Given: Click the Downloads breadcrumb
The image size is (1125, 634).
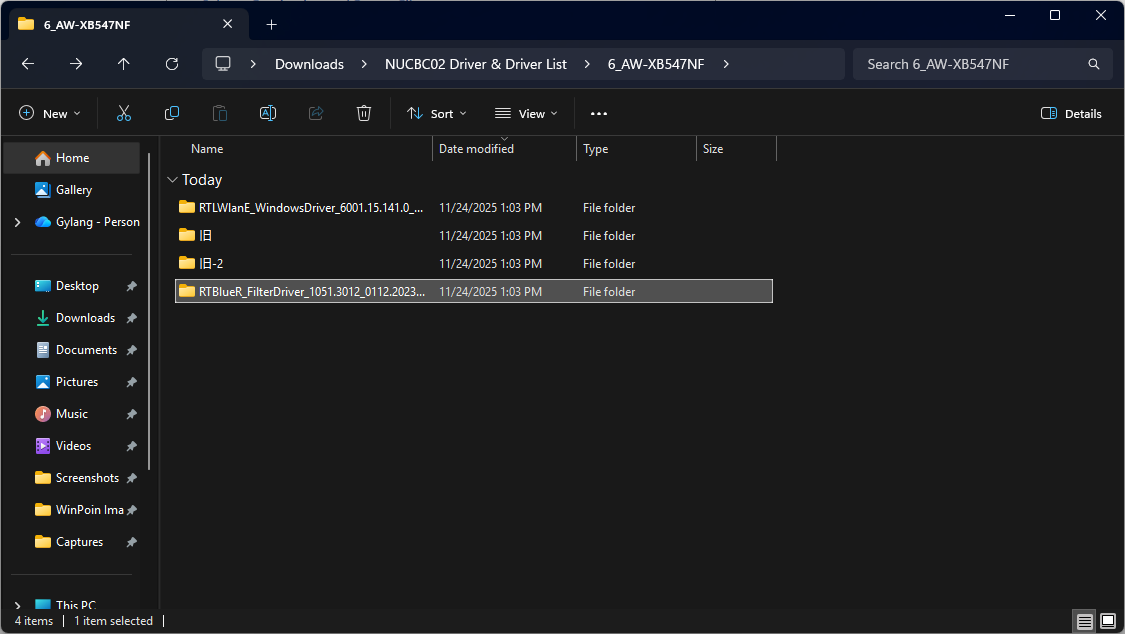Looking at the screenshot, I should 309,64.
